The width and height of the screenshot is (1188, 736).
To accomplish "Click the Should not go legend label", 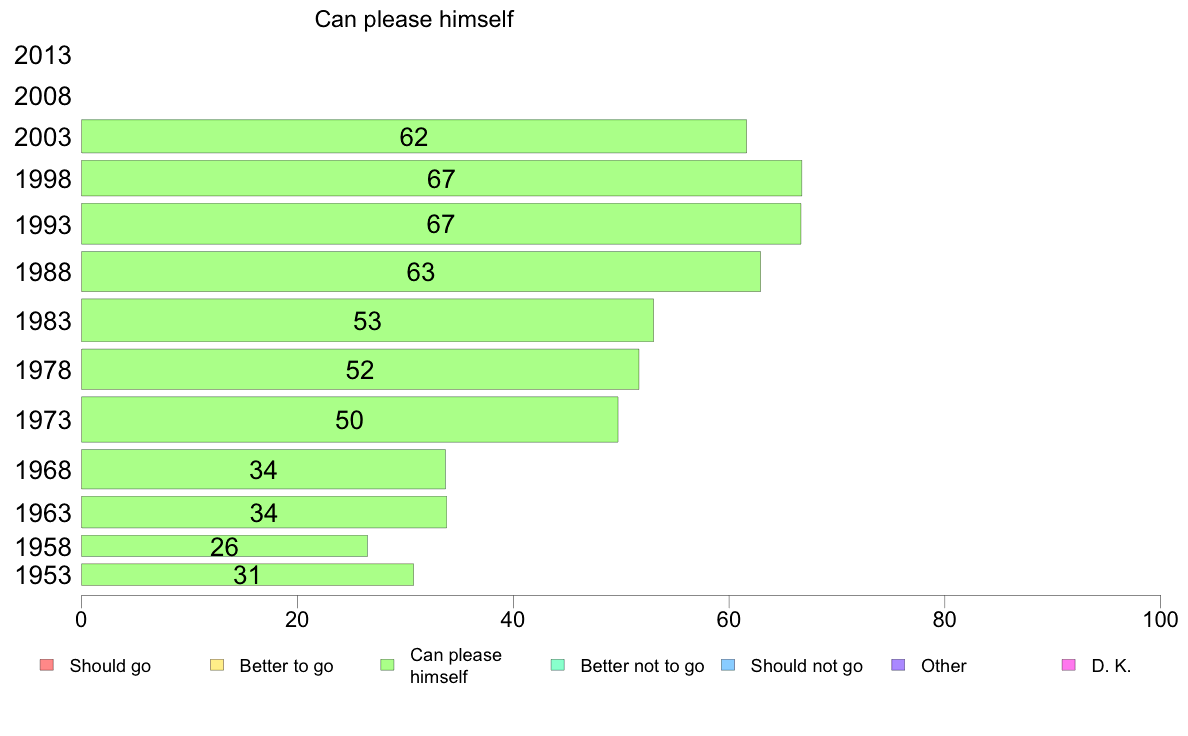I will coord(807,666).
